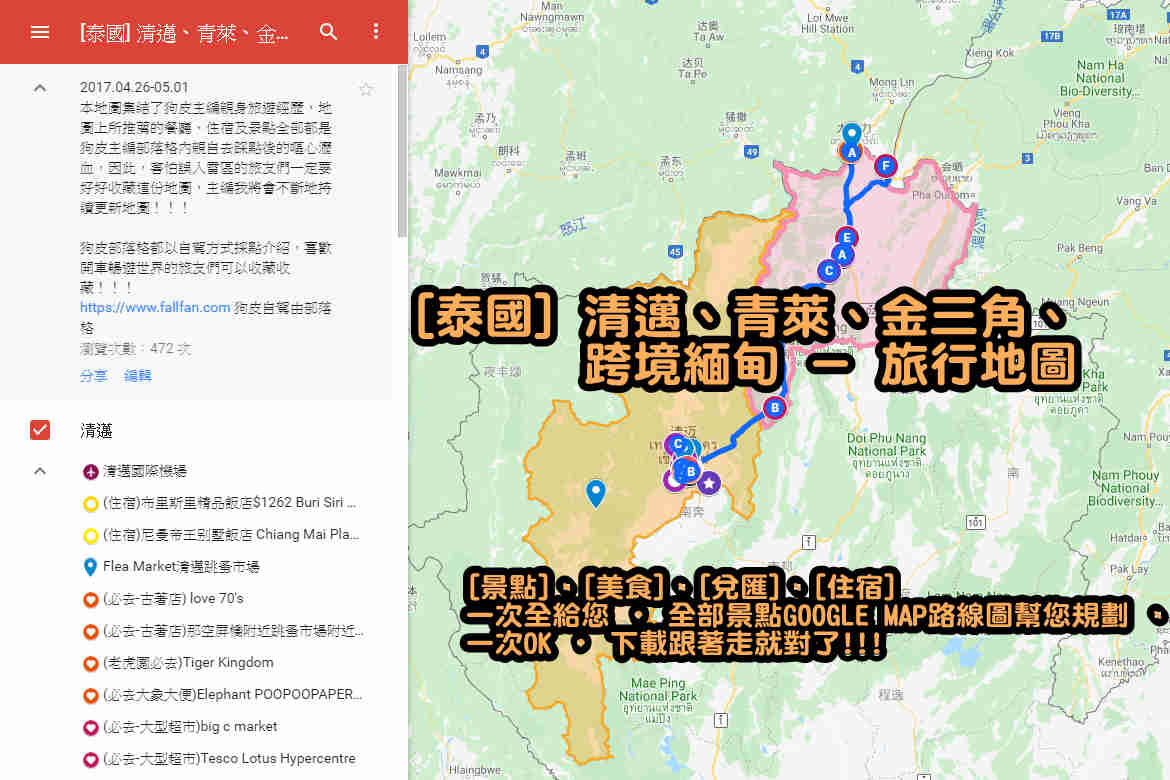Collapse the map description section
Image resolution: width=1170 pixels, height=780 pixels.
pyautogui.click(x=40, y=88)
